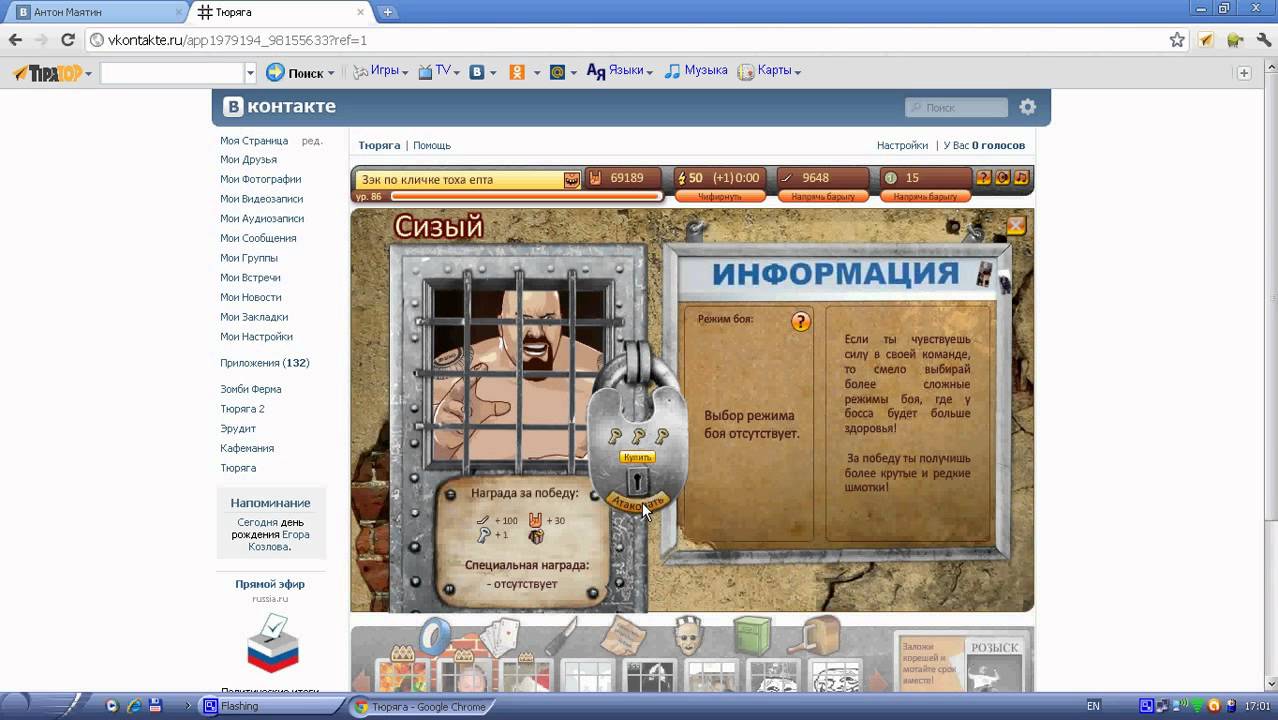Viewport: 1278px width, 720px height.
Task: Click the Помощь link
Action: click(x=432, y=146)
